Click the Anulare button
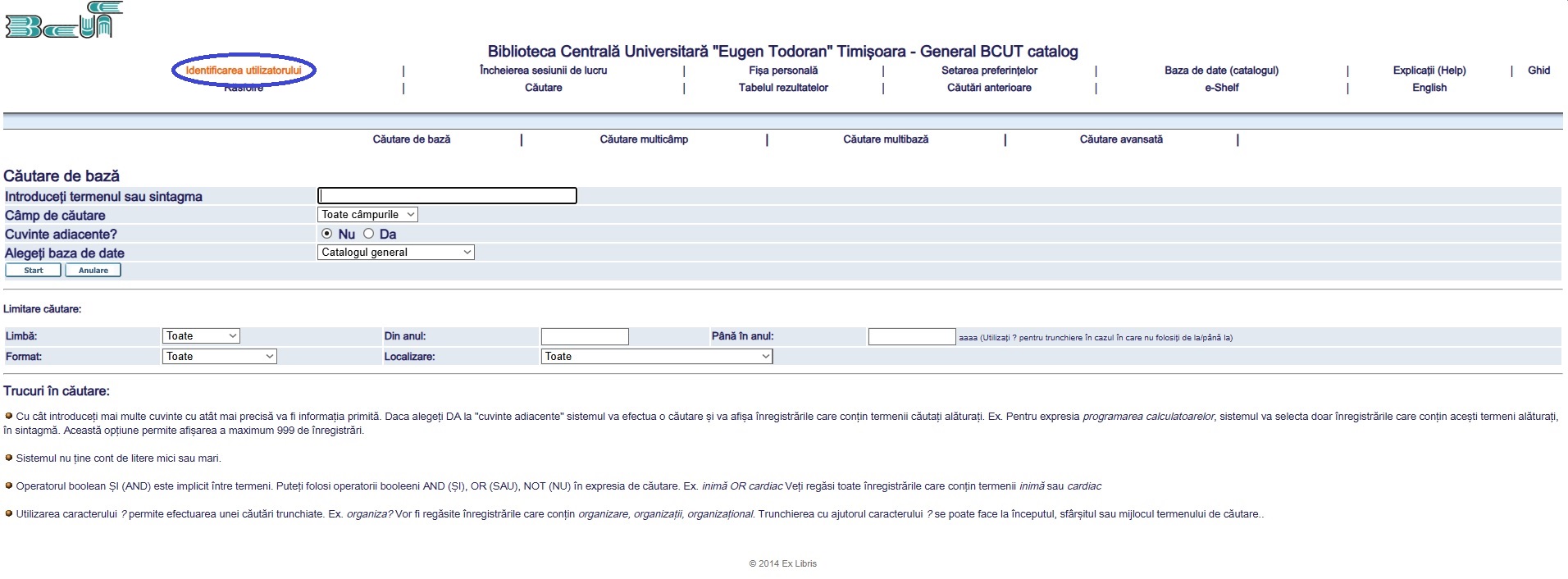The image size is (1568, 579). (93, 271)
